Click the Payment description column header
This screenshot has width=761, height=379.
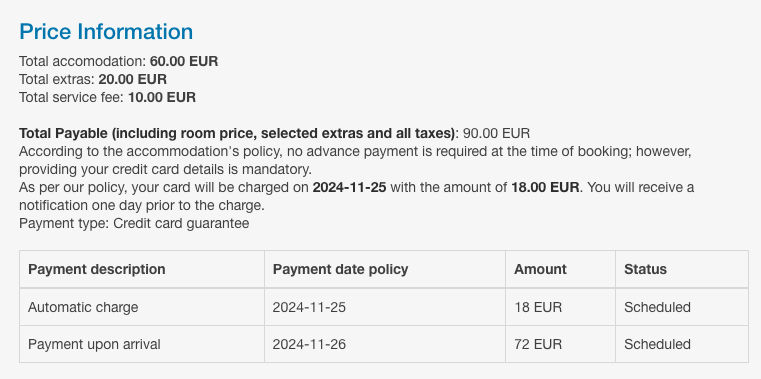point(142,269)
